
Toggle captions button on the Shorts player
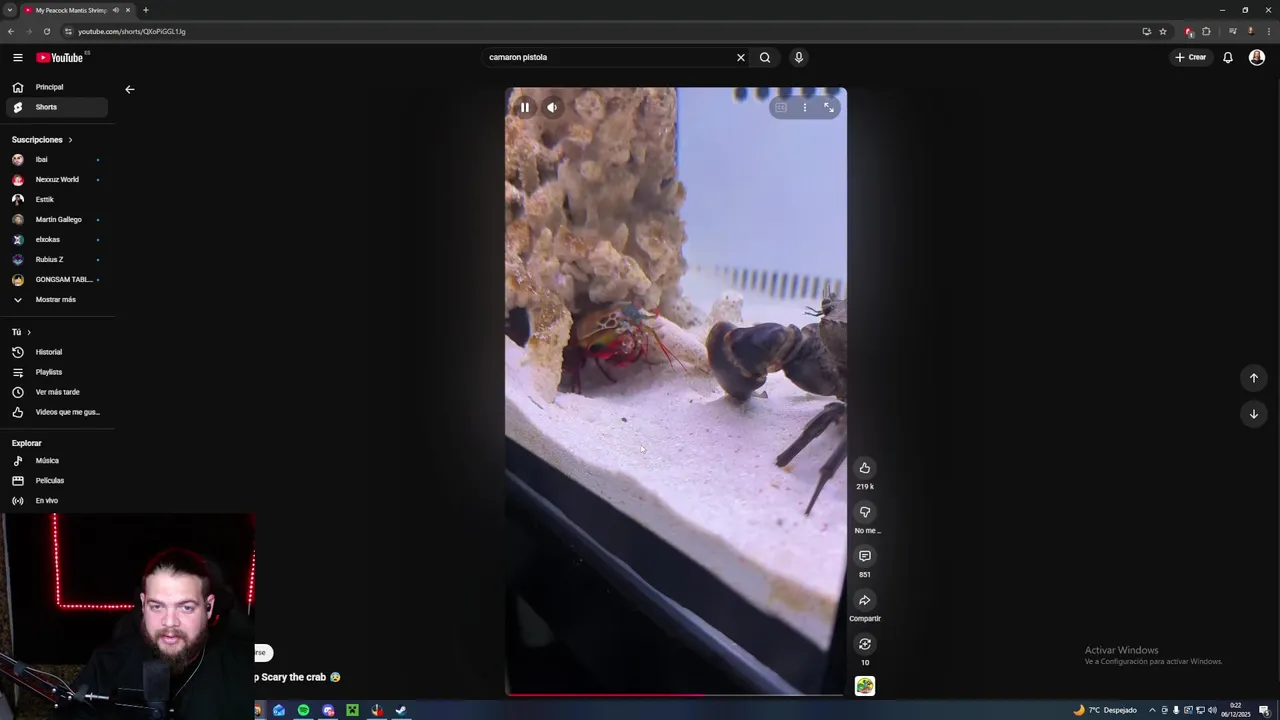(781, 107)
